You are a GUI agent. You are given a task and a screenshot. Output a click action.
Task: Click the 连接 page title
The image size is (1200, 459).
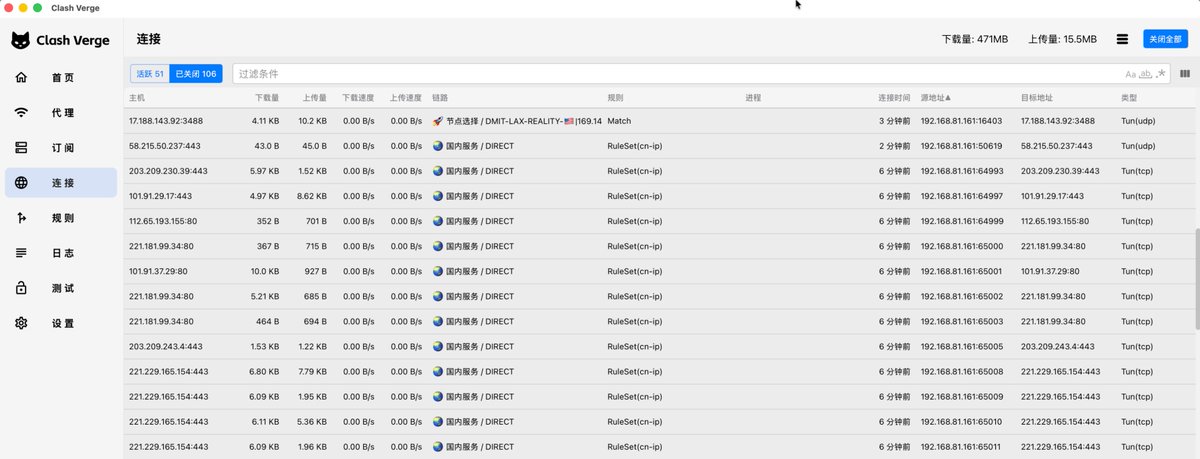[149, 39]
